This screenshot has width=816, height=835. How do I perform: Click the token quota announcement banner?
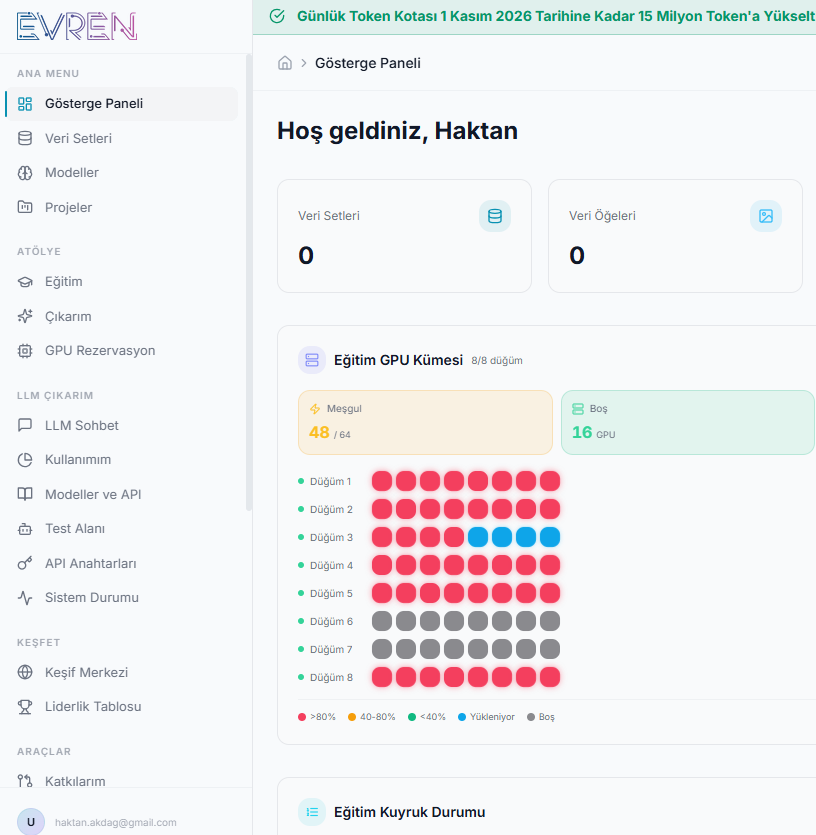coord(534,17)
